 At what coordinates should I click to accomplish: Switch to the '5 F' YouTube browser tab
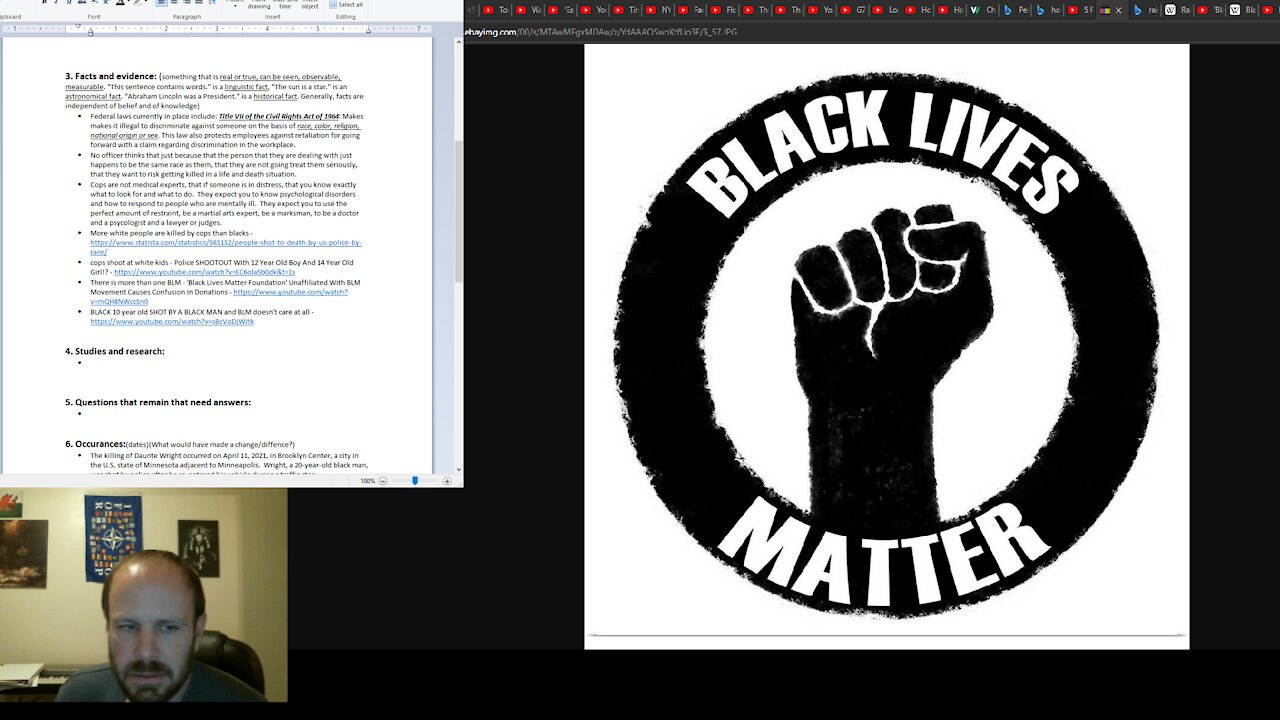(1080, 10)
